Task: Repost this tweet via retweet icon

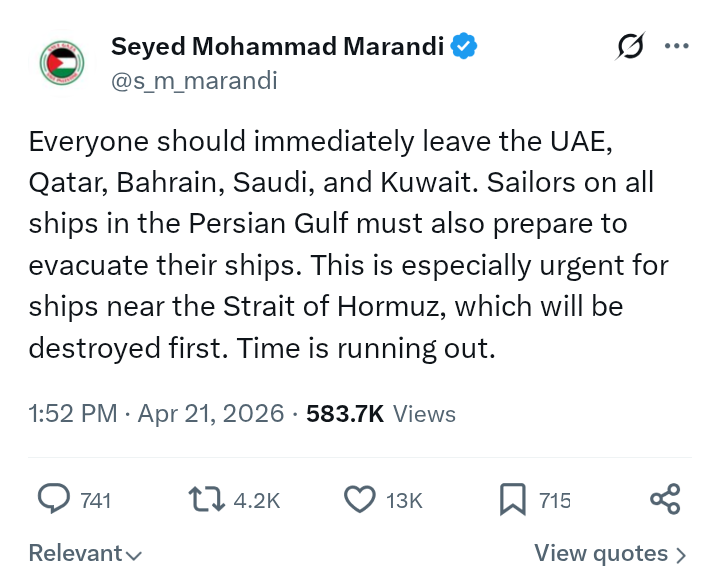Action: 207,498
